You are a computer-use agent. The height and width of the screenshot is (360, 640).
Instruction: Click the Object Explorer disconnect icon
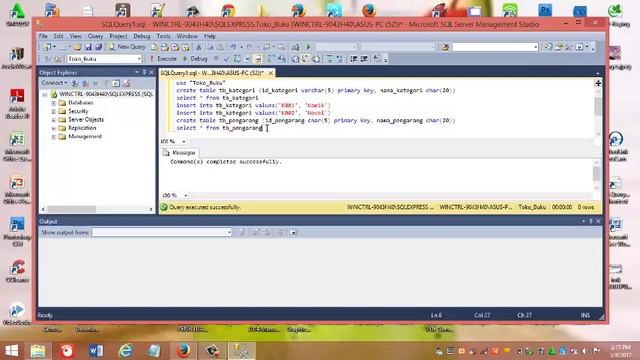click(85, 83)
